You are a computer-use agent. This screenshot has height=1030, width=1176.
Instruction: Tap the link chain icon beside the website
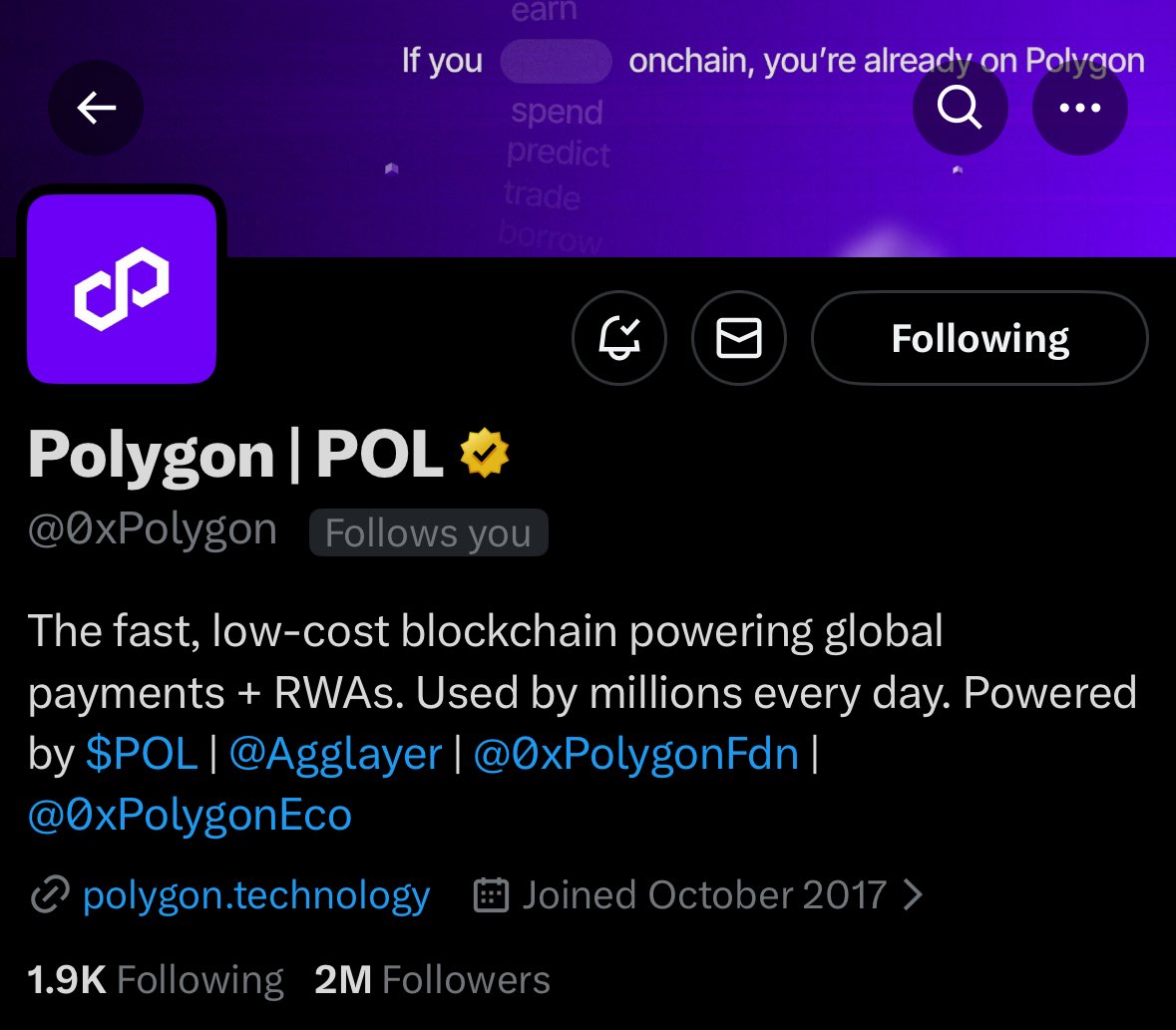tap(48, 896)
